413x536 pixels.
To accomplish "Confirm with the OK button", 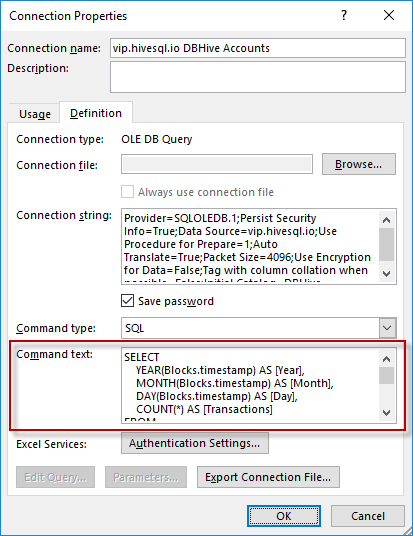I will pos(284,516).
